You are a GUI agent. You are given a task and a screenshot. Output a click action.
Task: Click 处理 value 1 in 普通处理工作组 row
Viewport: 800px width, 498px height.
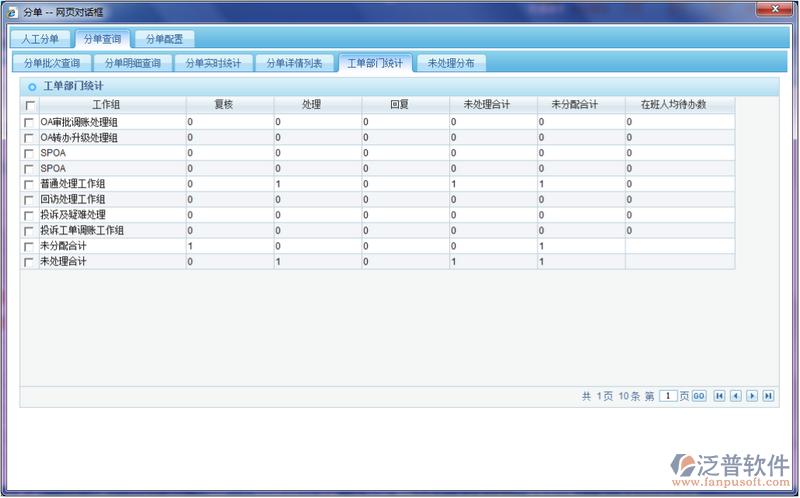(278, 184)
